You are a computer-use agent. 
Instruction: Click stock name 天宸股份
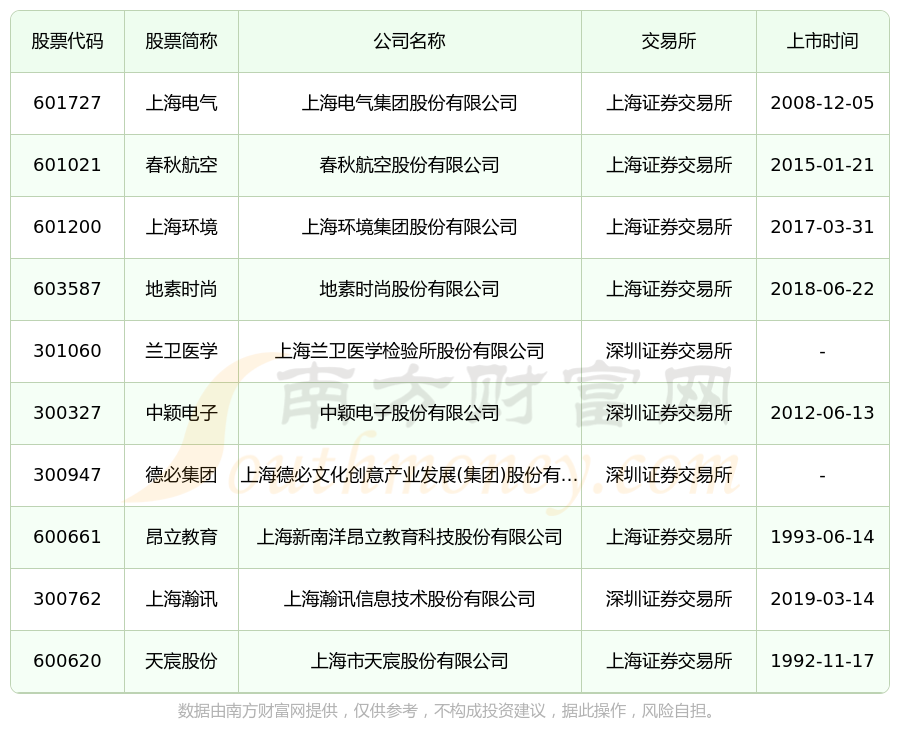tap(181, 661)
